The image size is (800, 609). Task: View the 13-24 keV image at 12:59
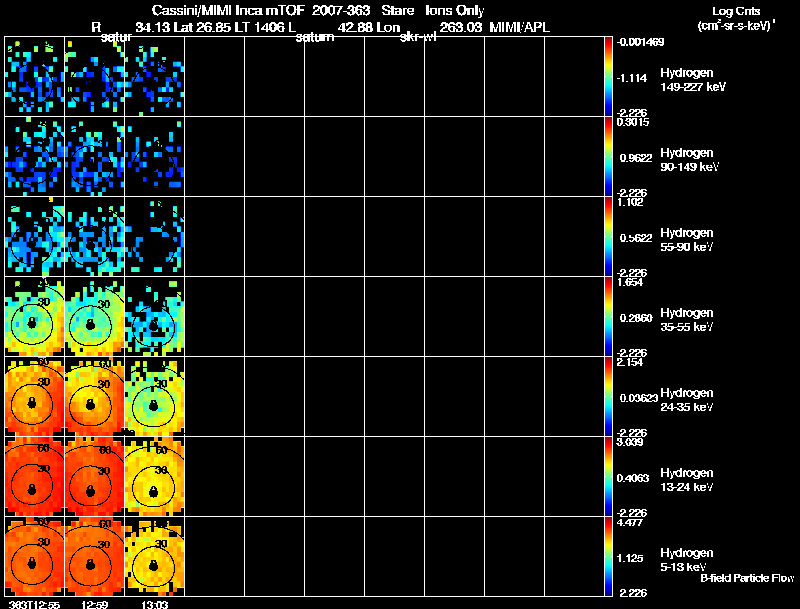click(x=94, y=477)
